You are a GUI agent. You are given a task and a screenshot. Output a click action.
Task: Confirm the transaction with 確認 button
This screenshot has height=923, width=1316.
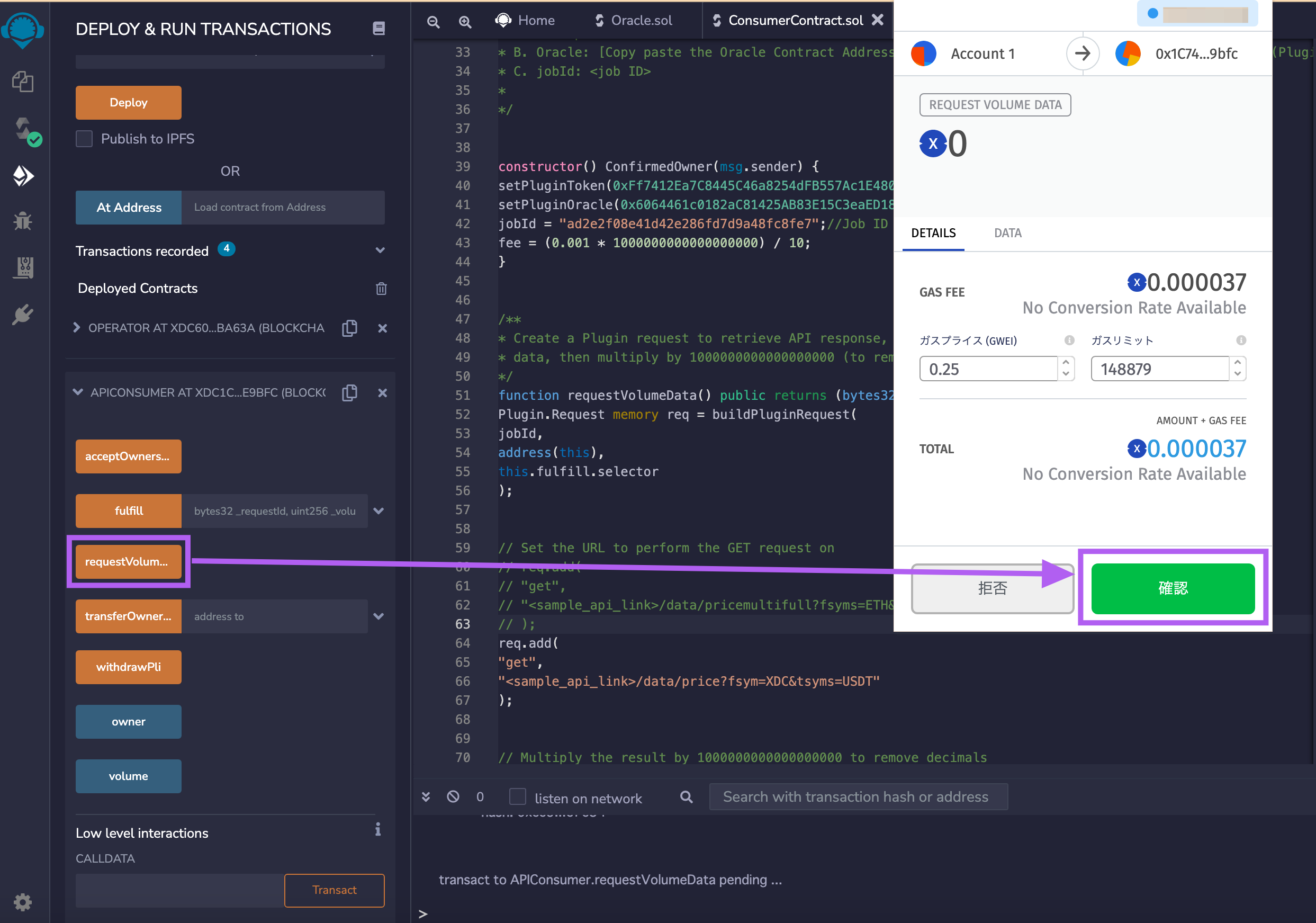point(1173,588)
